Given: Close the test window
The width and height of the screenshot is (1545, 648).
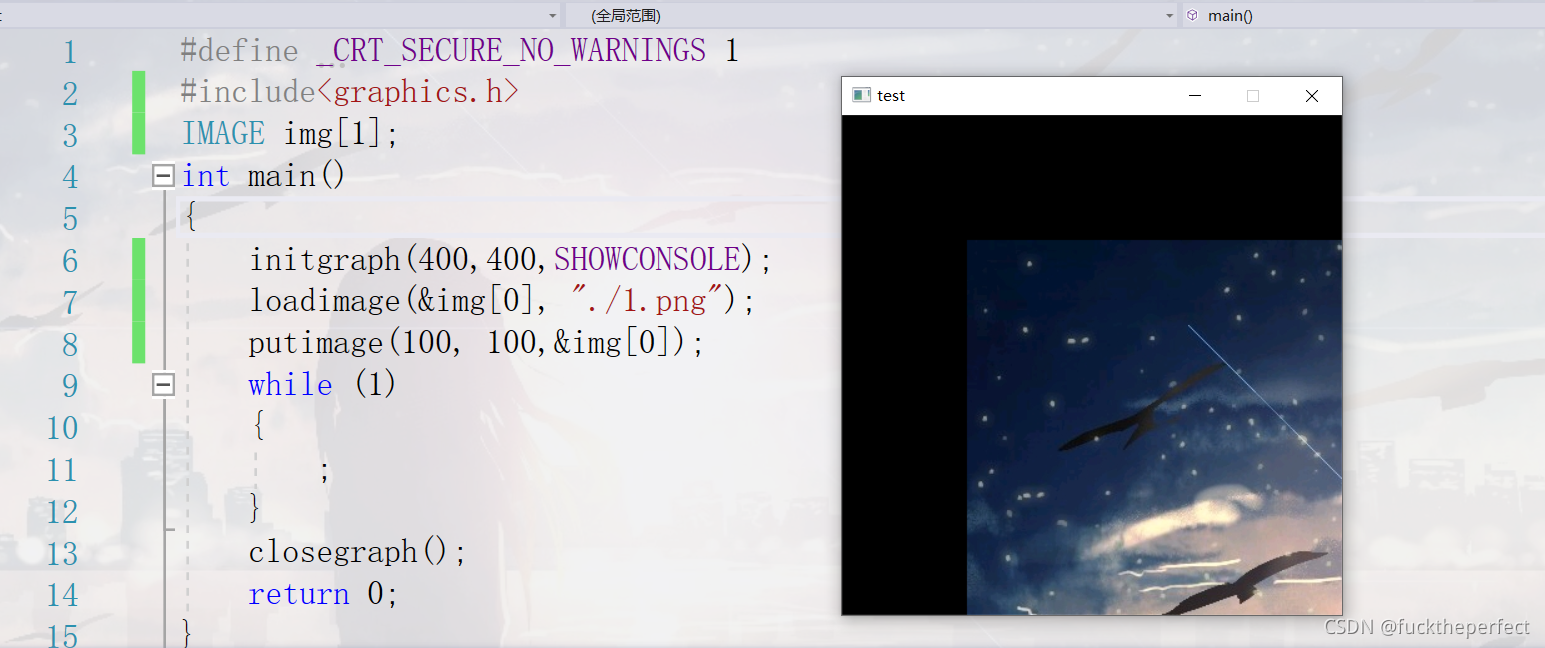Looking at the screenshot, I should tap(1312, 96).
